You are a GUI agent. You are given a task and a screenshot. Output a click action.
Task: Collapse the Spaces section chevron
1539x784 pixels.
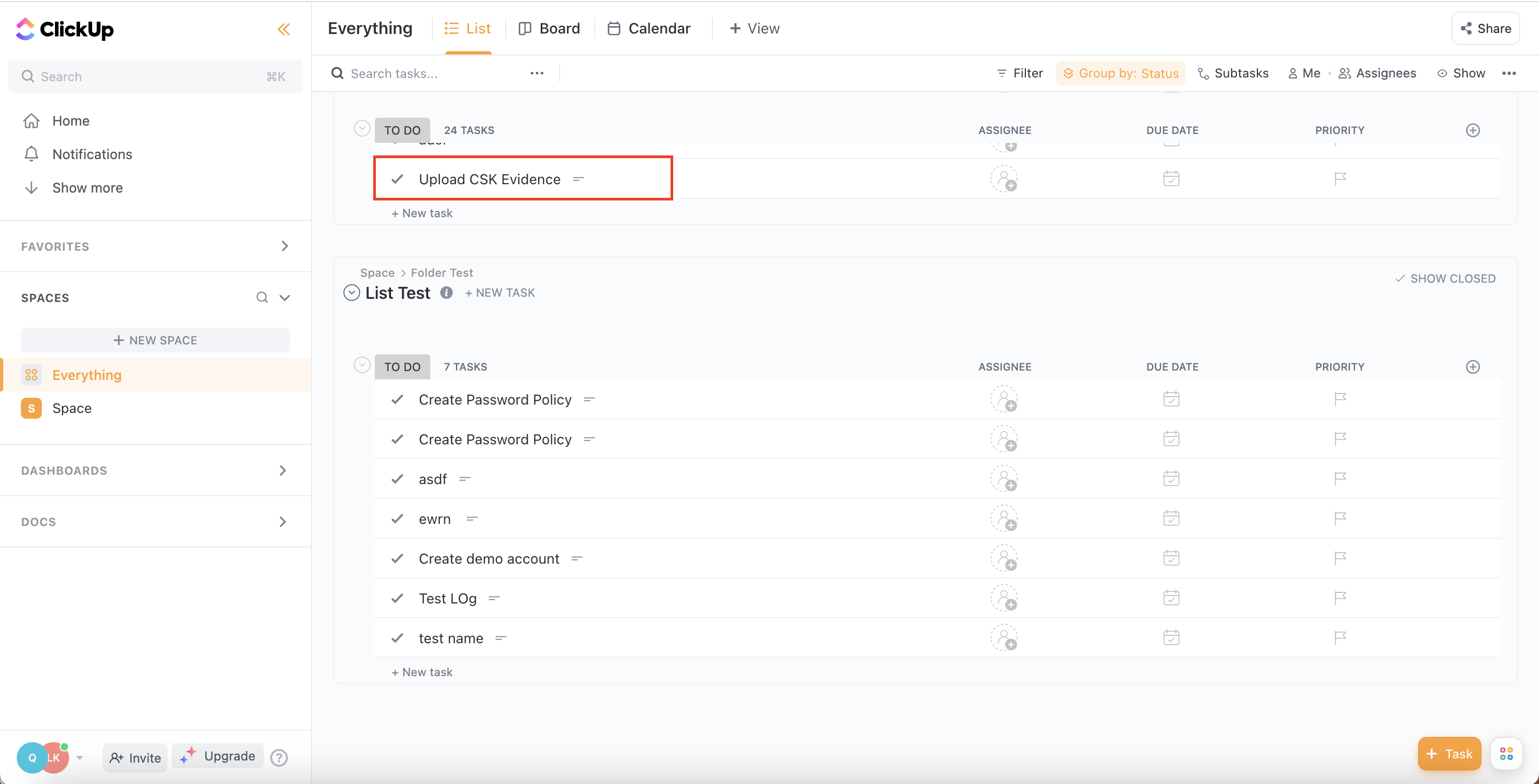coord(285,297)
